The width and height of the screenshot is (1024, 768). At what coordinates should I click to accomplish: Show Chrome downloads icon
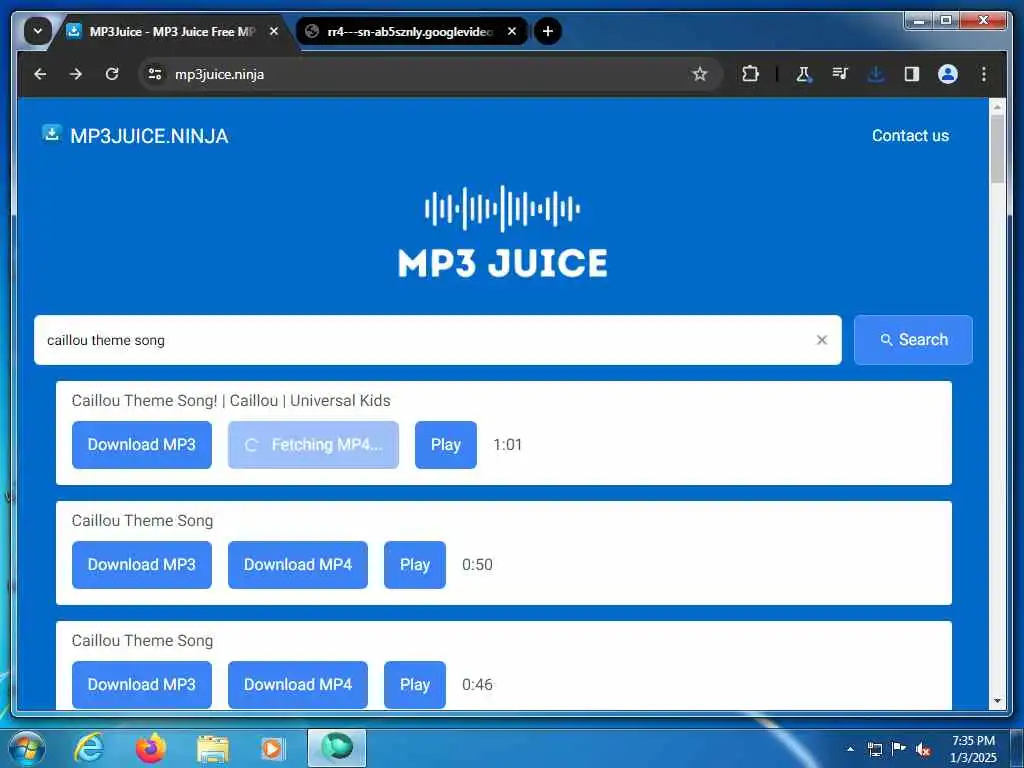point(875,74)
